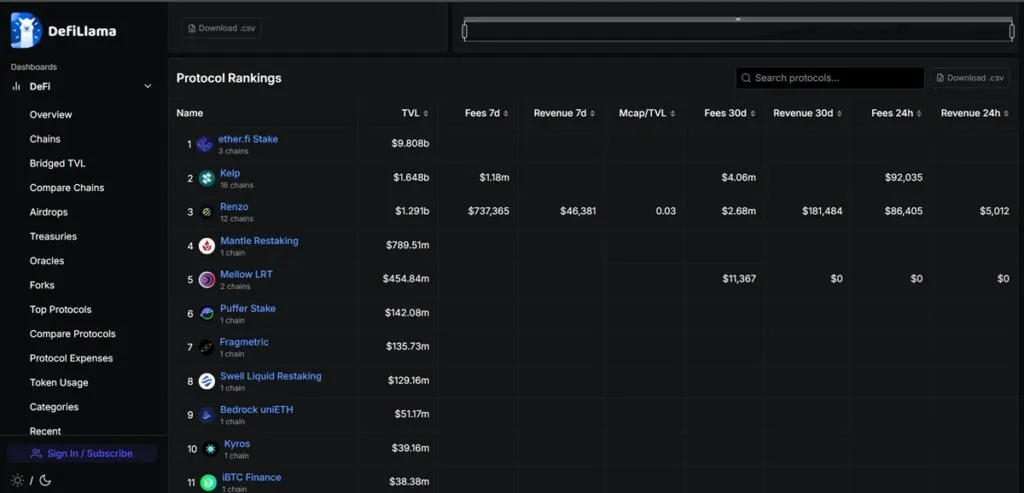Viewport: 1024px width, 493px height.
Task: Sort table by Fees 30d
Action: 730,113
